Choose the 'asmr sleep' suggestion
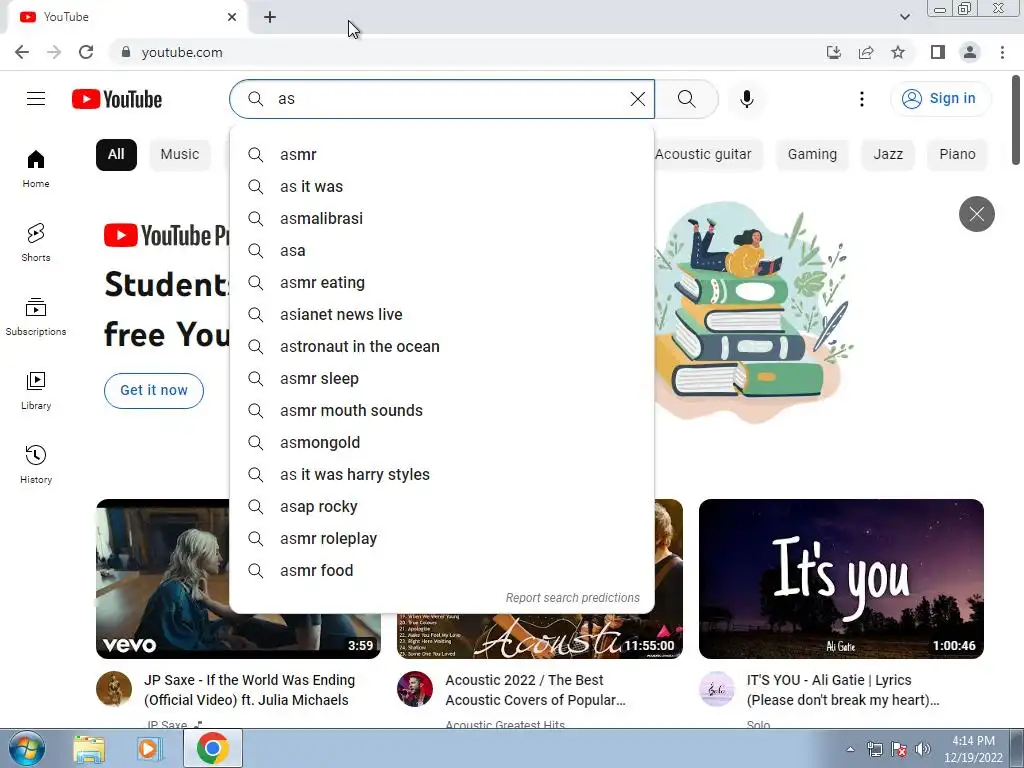The width and height of the screenshot is (1024, 768). (x=442, y=379)
